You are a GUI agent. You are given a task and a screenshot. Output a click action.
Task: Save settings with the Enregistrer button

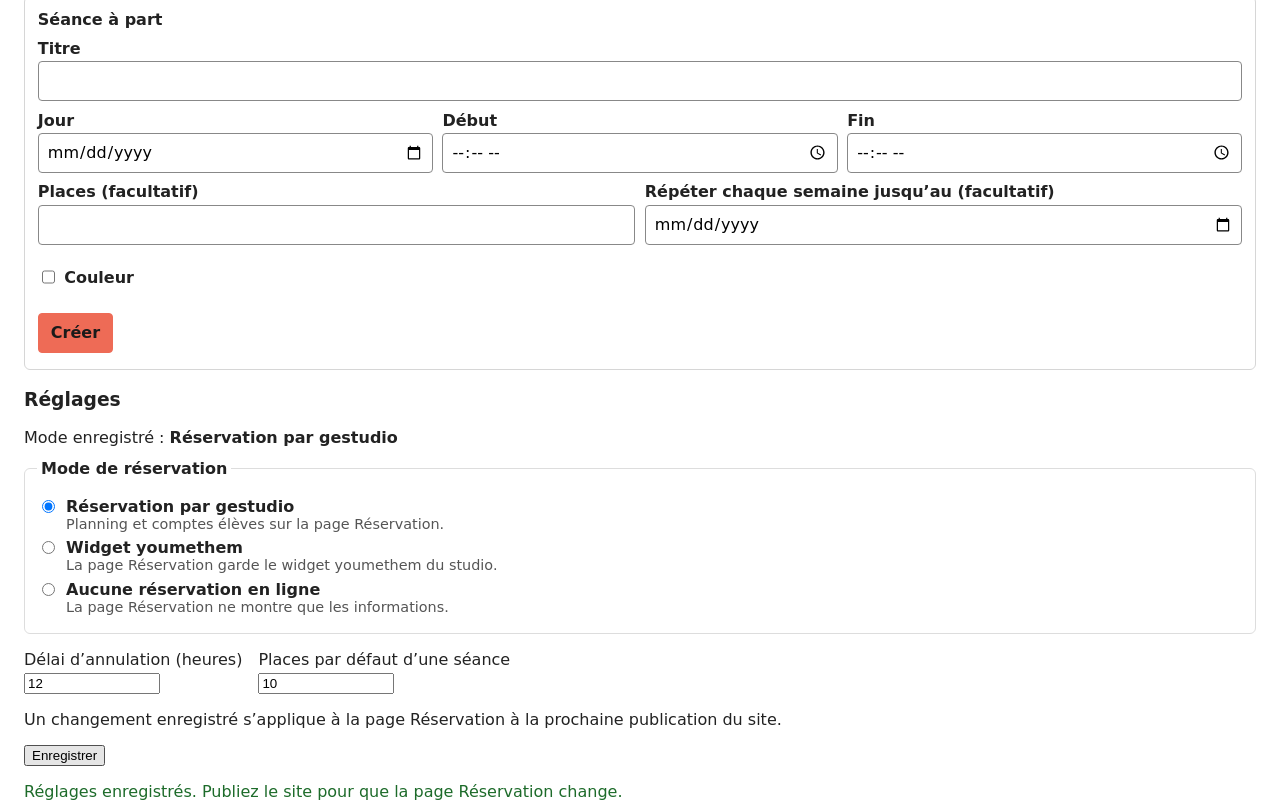tap(64, 756)
